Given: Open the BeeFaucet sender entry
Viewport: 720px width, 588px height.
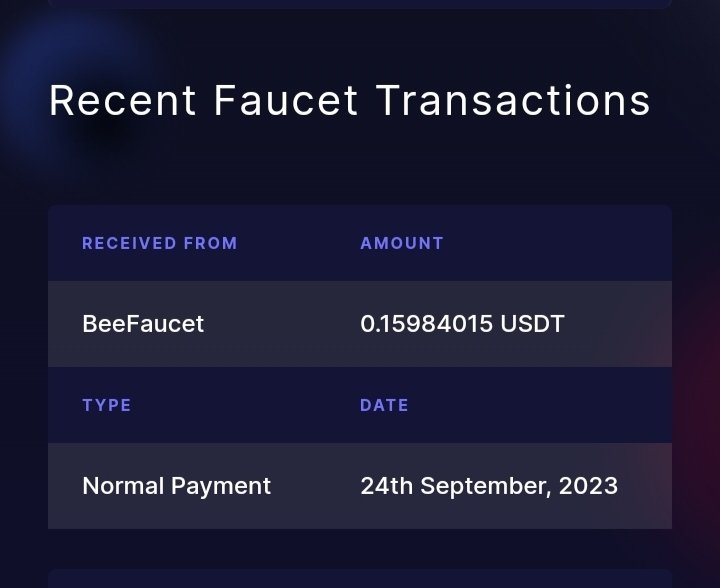Looking at the screenshot, I should (x=143, y=324).
